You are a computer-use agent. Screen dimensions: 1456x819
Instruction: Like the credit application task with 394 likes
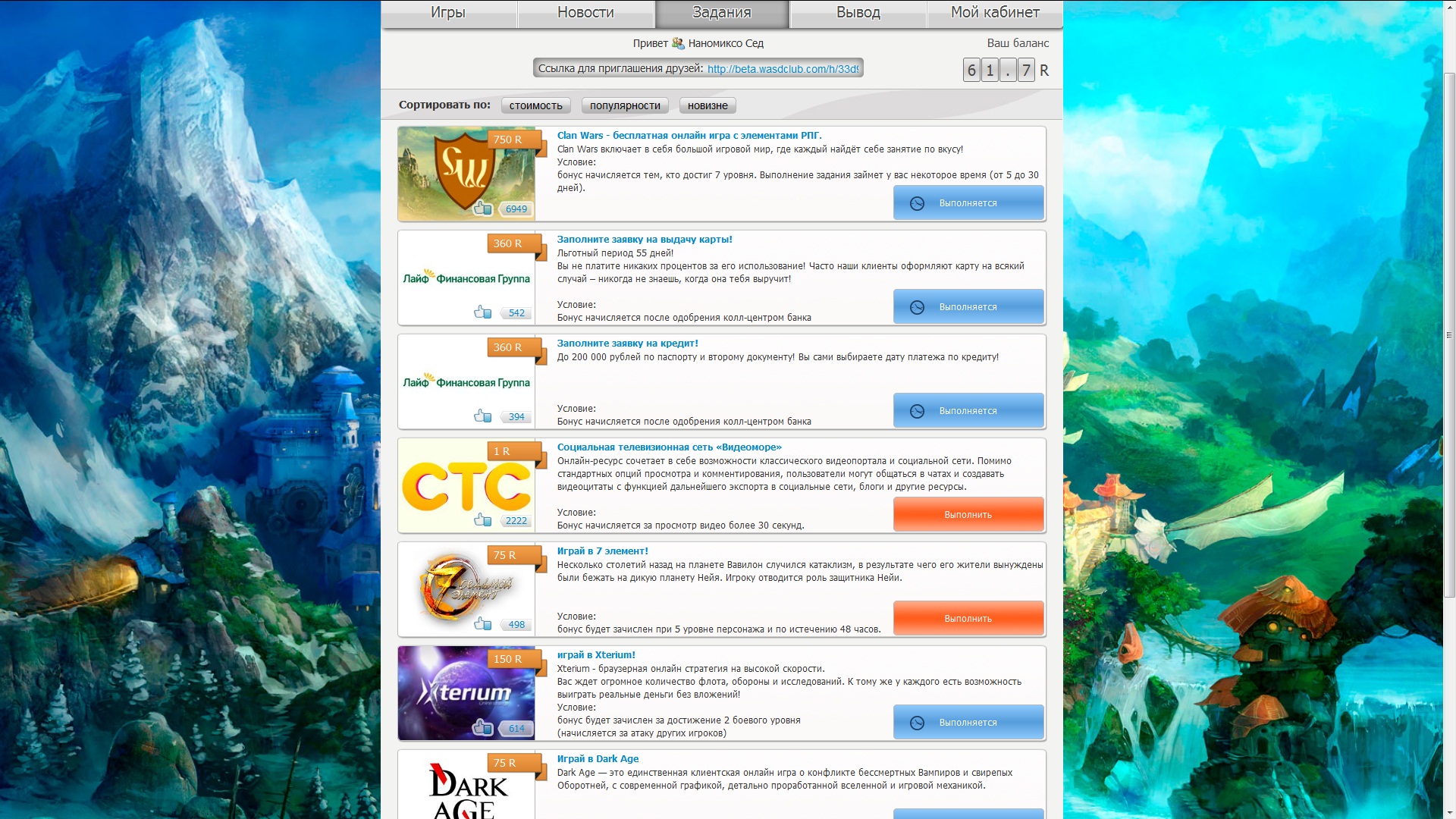(482, 416)
